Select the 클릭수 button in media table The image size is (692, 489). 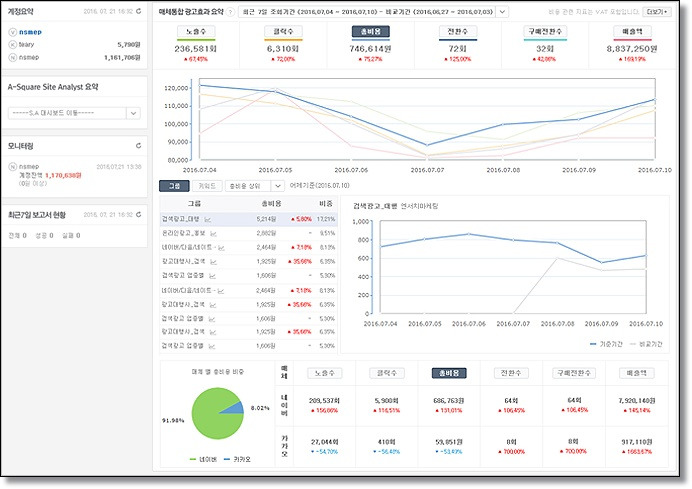387,373
